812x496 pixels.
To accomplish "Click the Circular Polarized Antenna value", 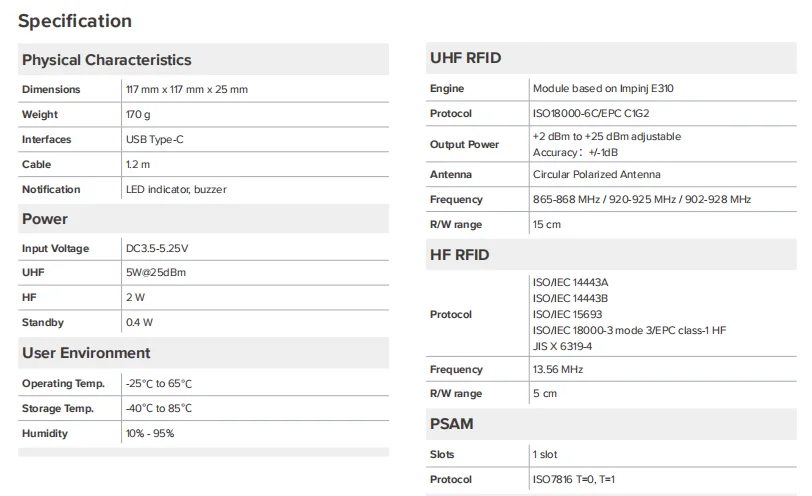I will 596,175.
